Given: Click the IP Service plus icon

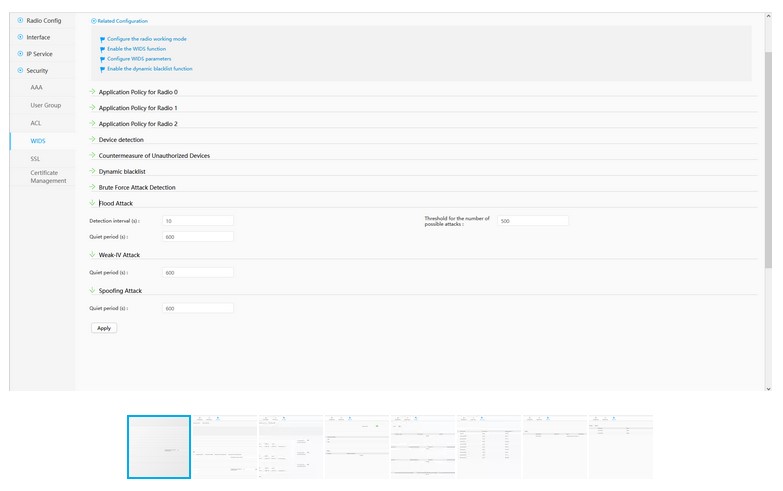Looking at the screenshot, I should pos(20,53).
